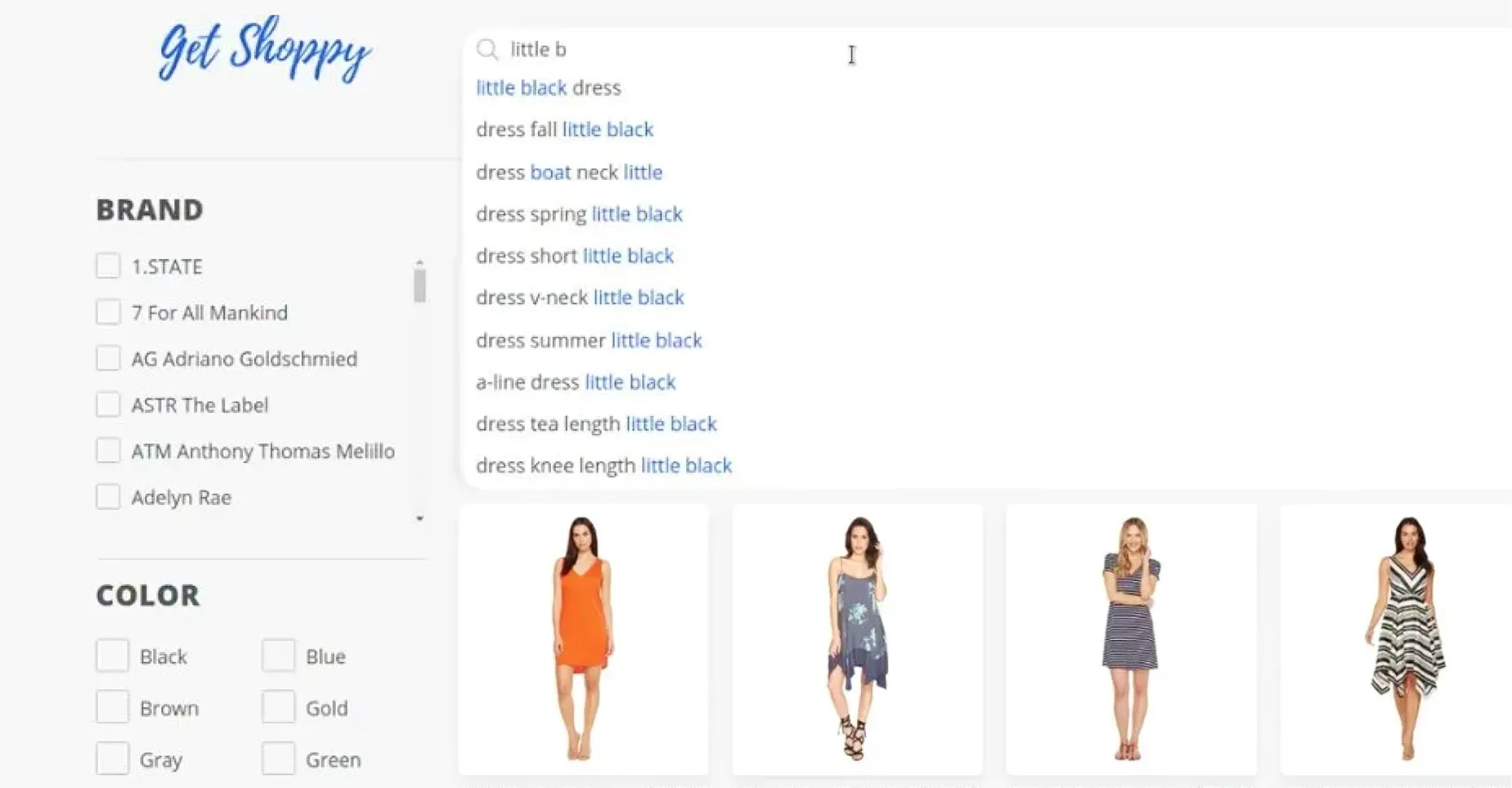This screenshot has height=788, width=1512.
Task: Check the 1.STATE brand checkbox
Action: [109, 266]
